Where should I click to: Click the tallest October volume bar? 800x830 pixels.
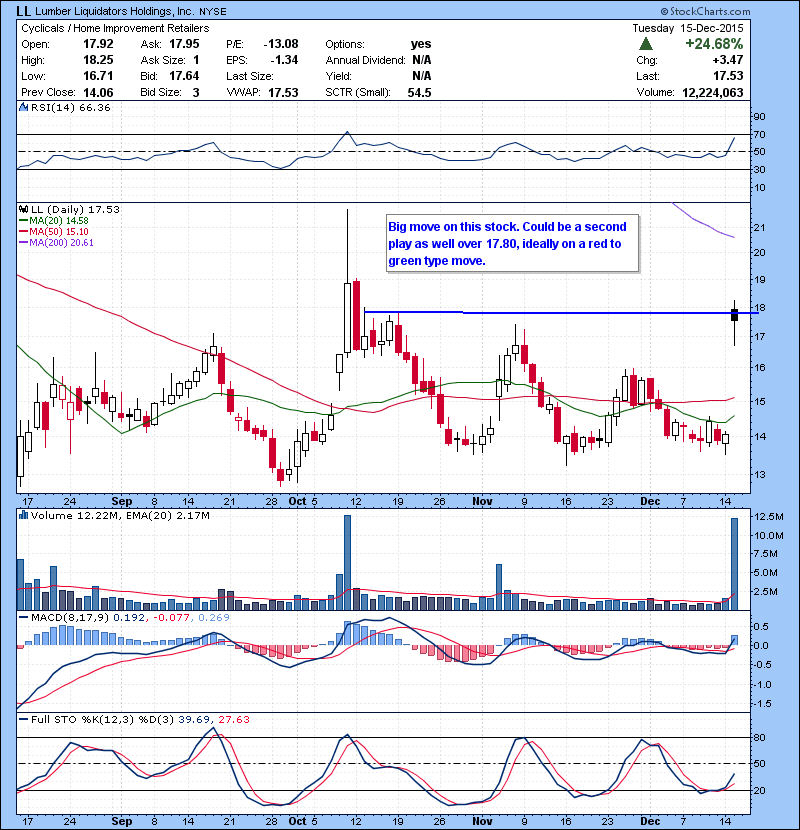347,563
